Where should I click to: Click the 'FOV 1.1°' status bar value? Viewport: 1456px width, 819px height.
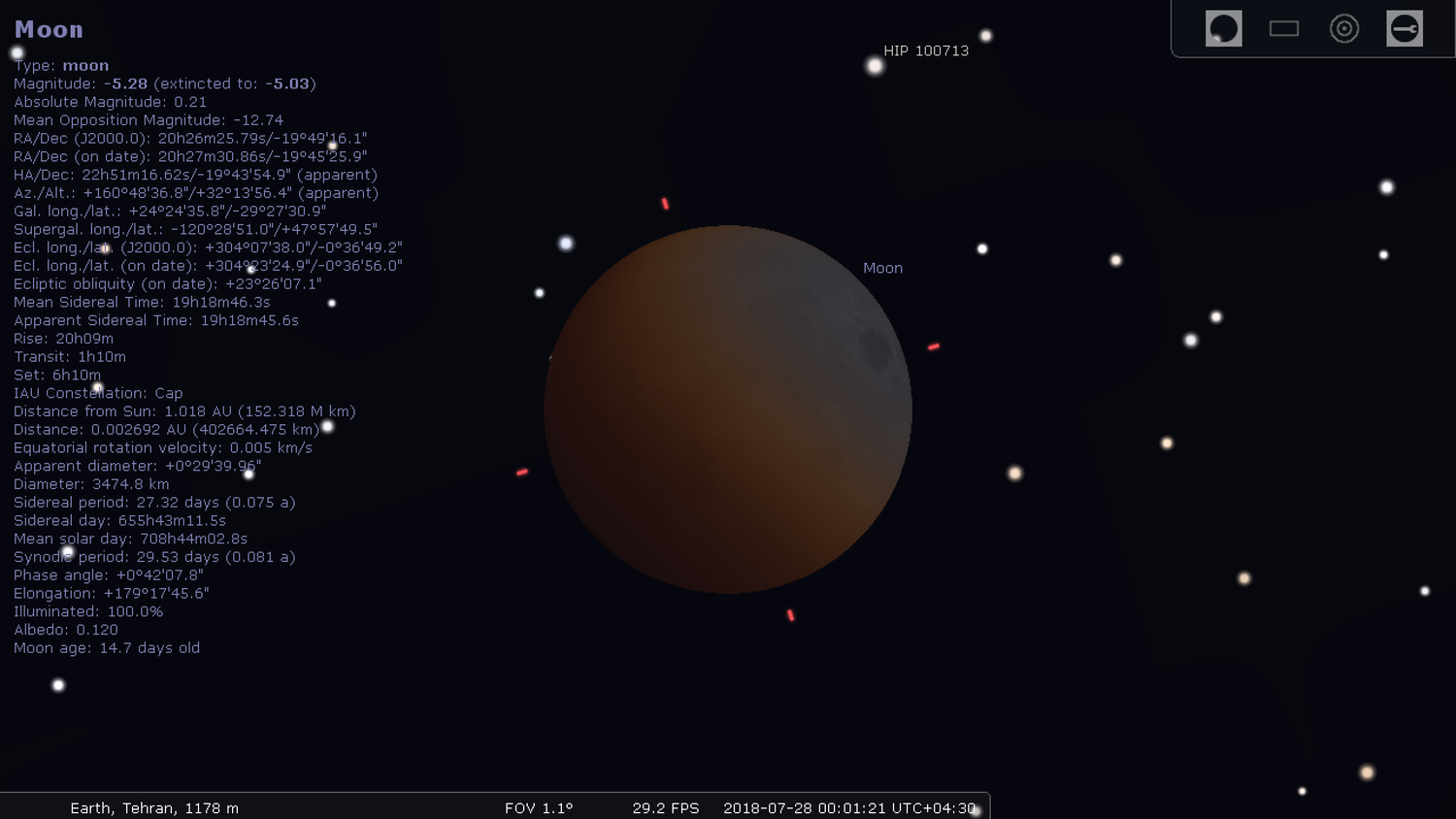point(539,807)
